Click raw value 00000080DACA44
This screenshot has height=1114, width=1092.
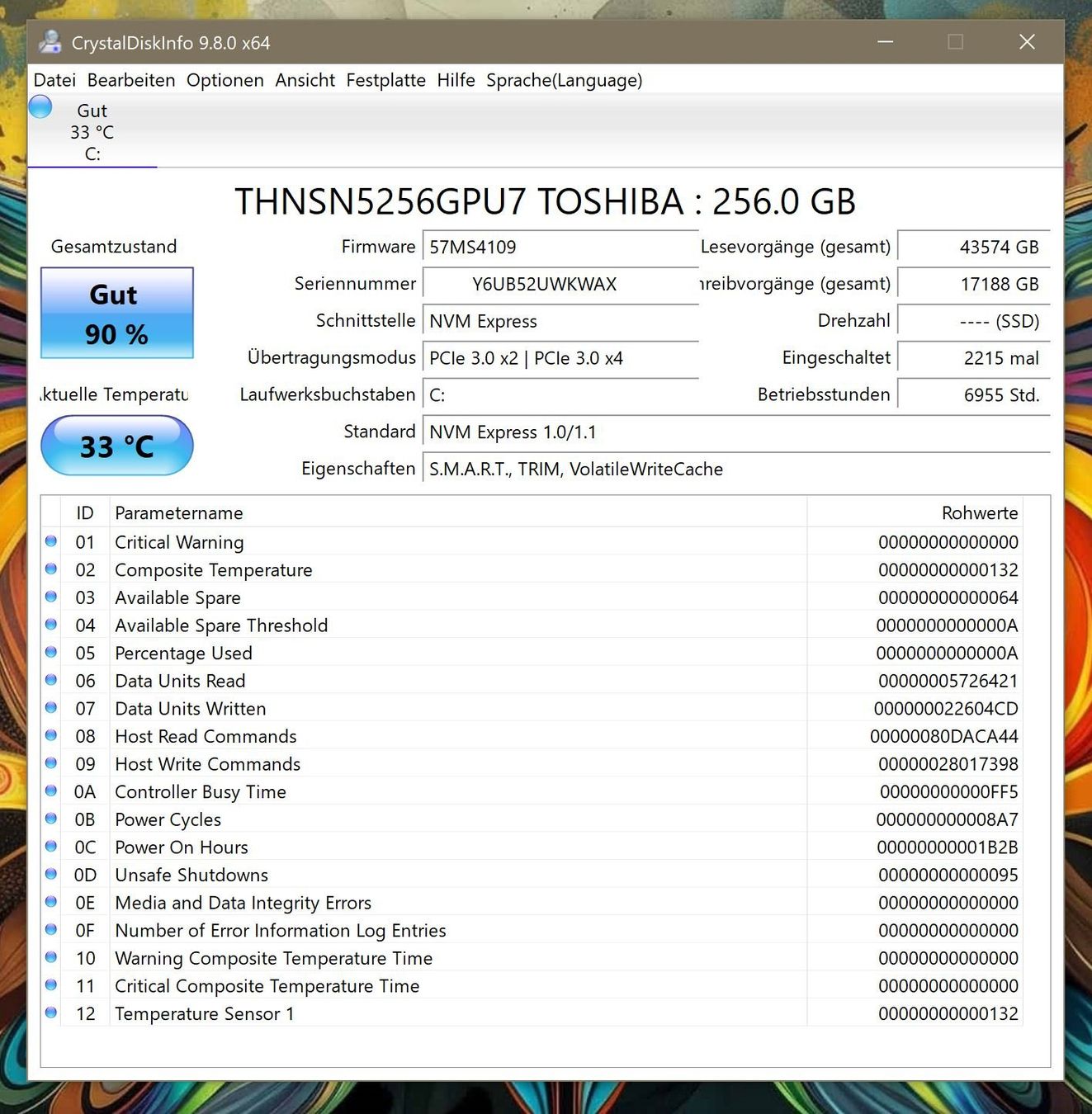[944, 736]
